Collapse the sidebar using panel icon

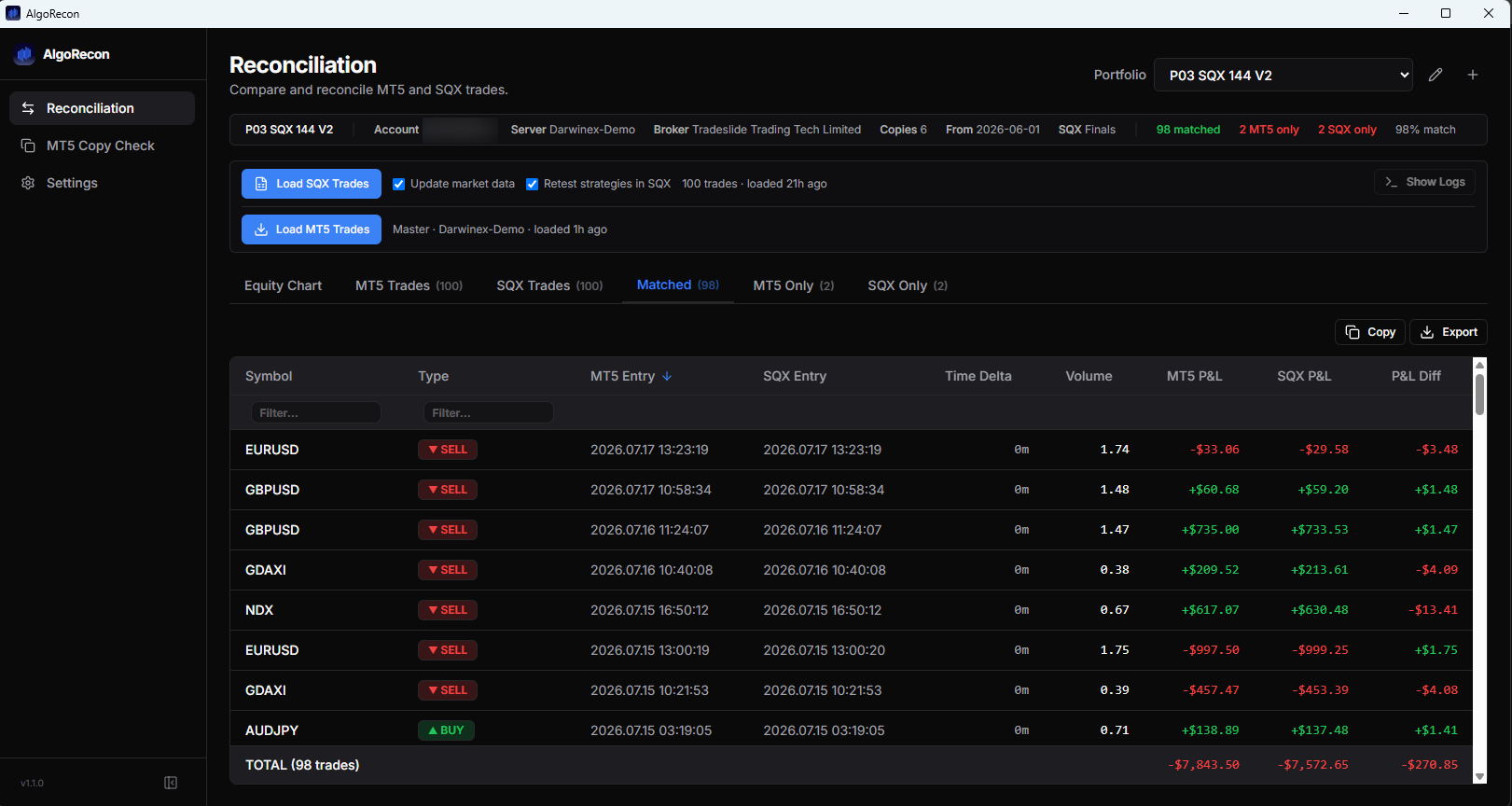171,783
